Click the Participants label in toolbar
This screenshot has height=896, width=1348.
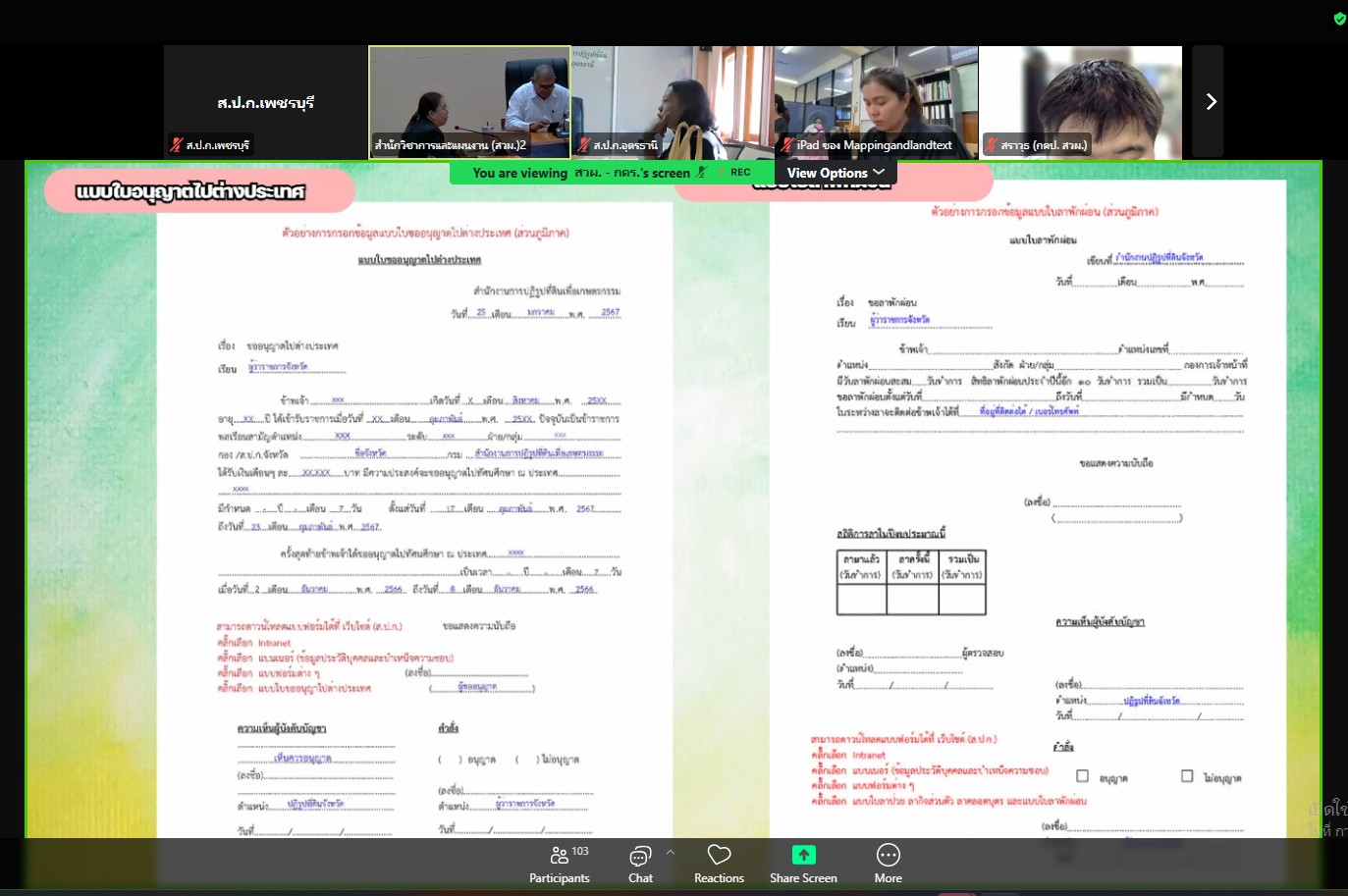click(560, 878)
